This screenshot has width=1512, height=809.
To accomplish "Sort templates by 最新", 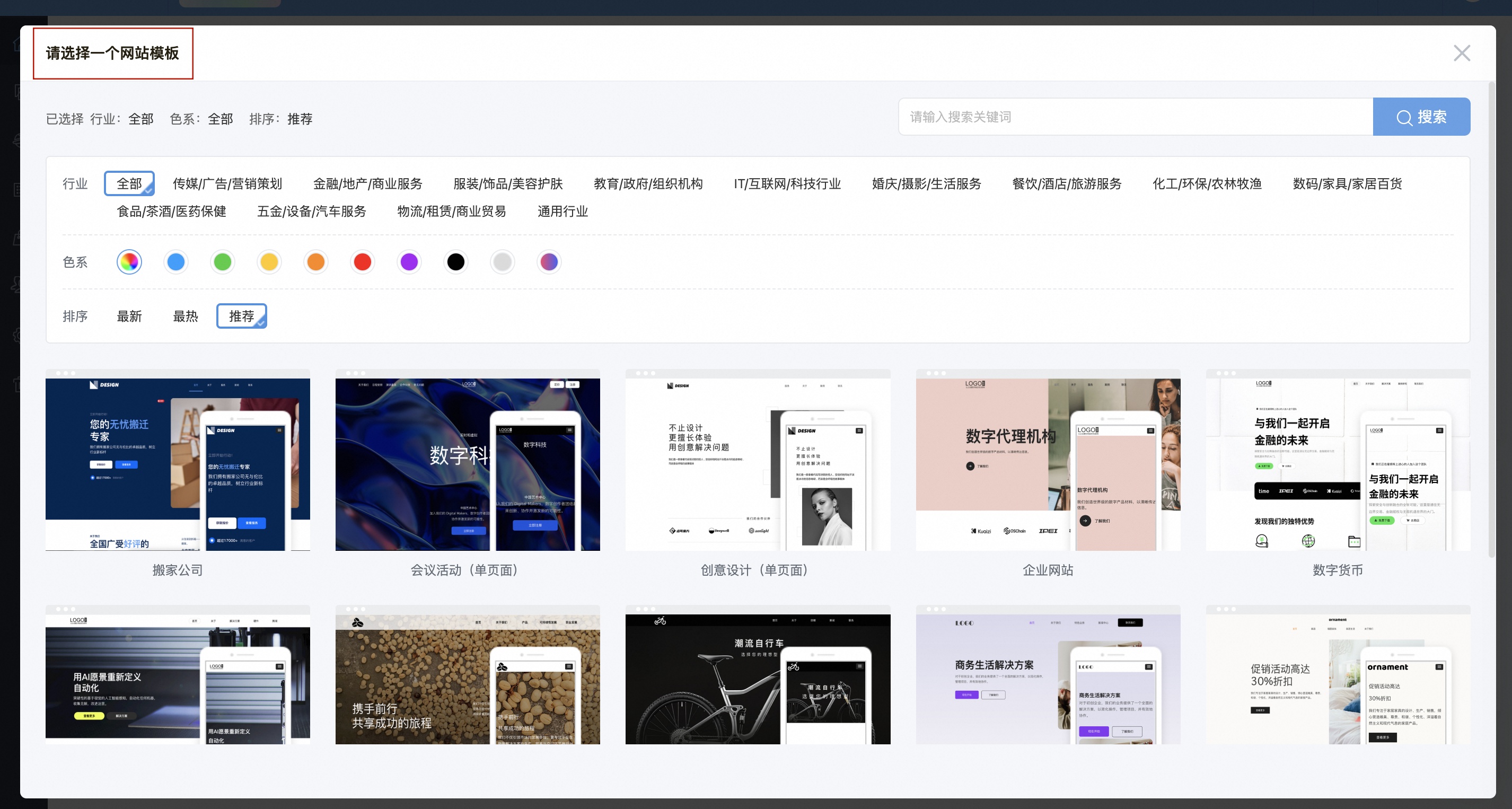I will click(129, 316).
